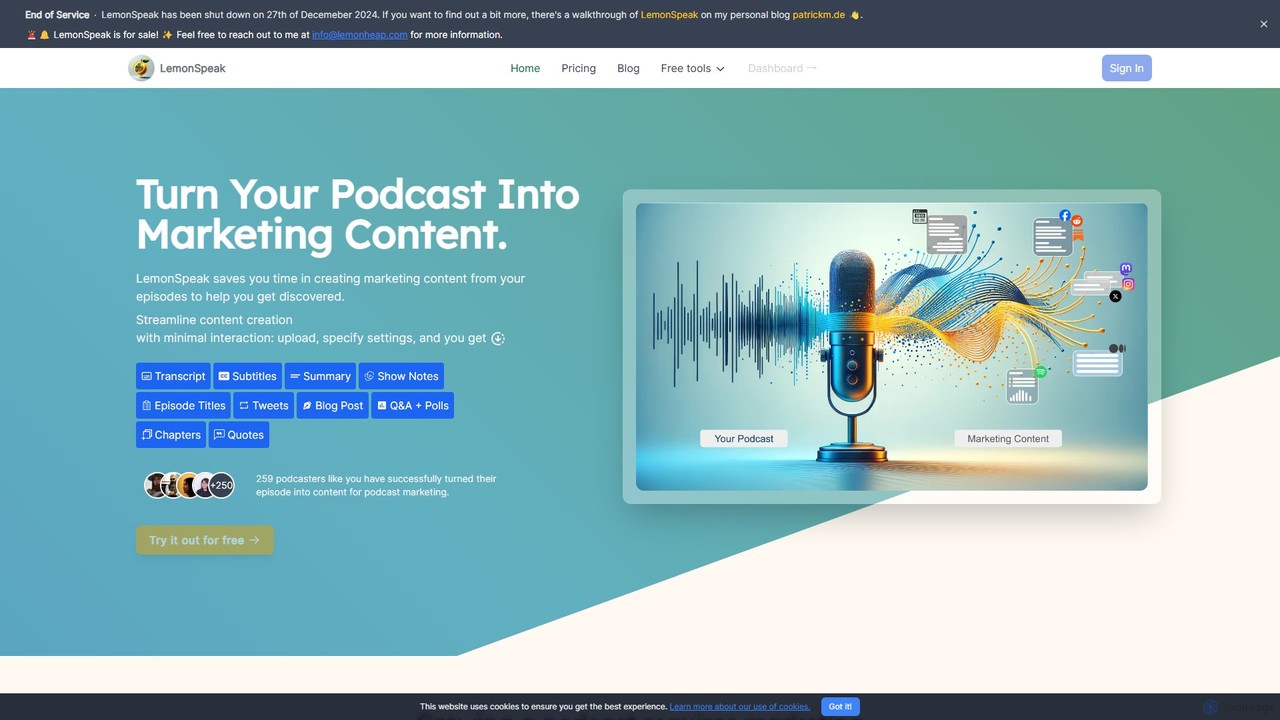Click the Facebook icon in illustration
The height and width of the screenshot is (720, 1280).
1065,216
